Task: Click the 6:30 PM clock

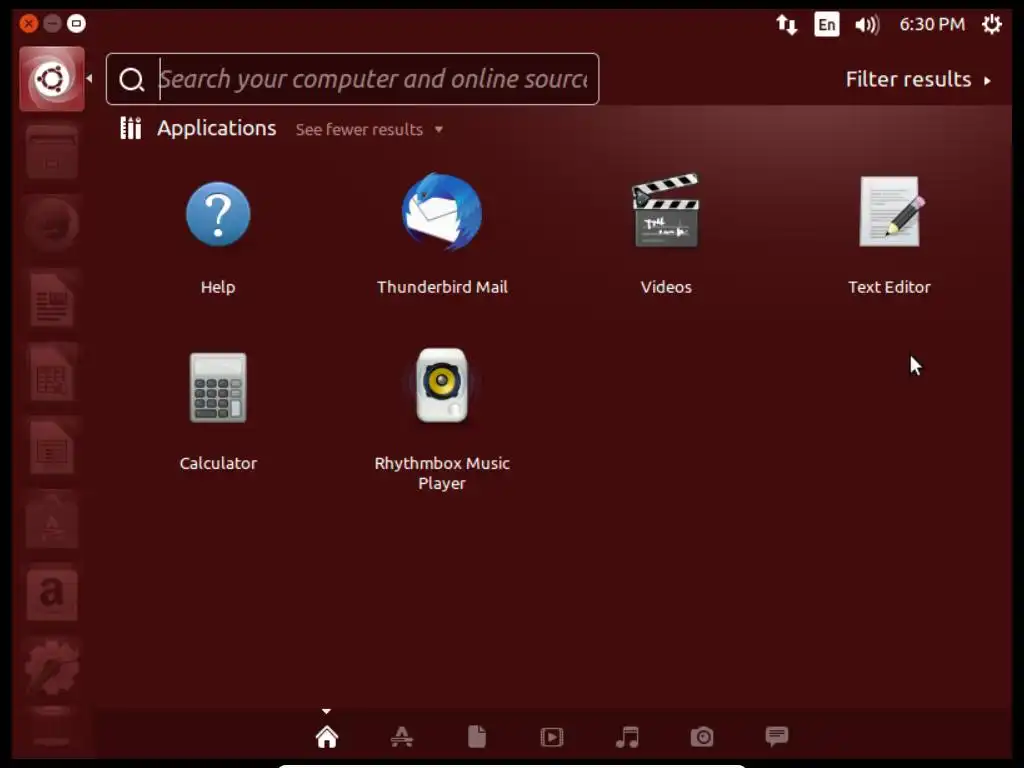Action: point(932,25)
